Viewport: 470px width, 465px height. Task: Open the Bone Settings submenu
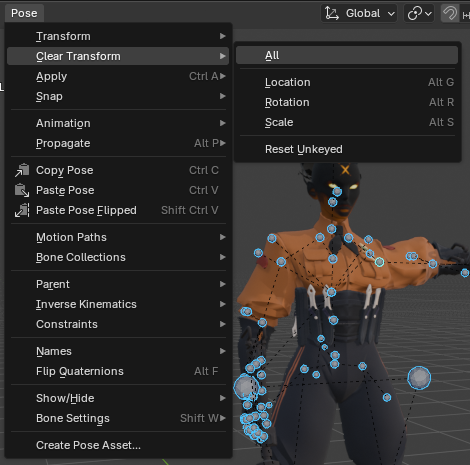[x=118, y=418]
